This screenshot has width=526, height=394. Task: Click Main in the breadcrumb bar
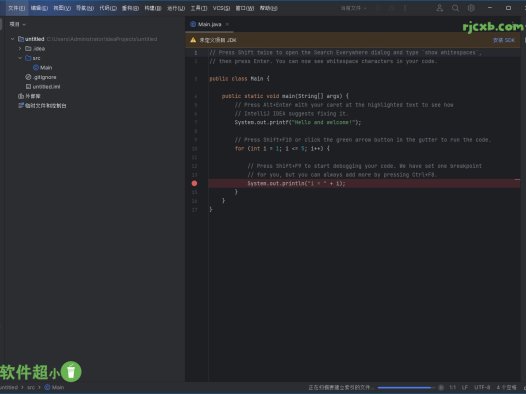click(x=54, y=388)
